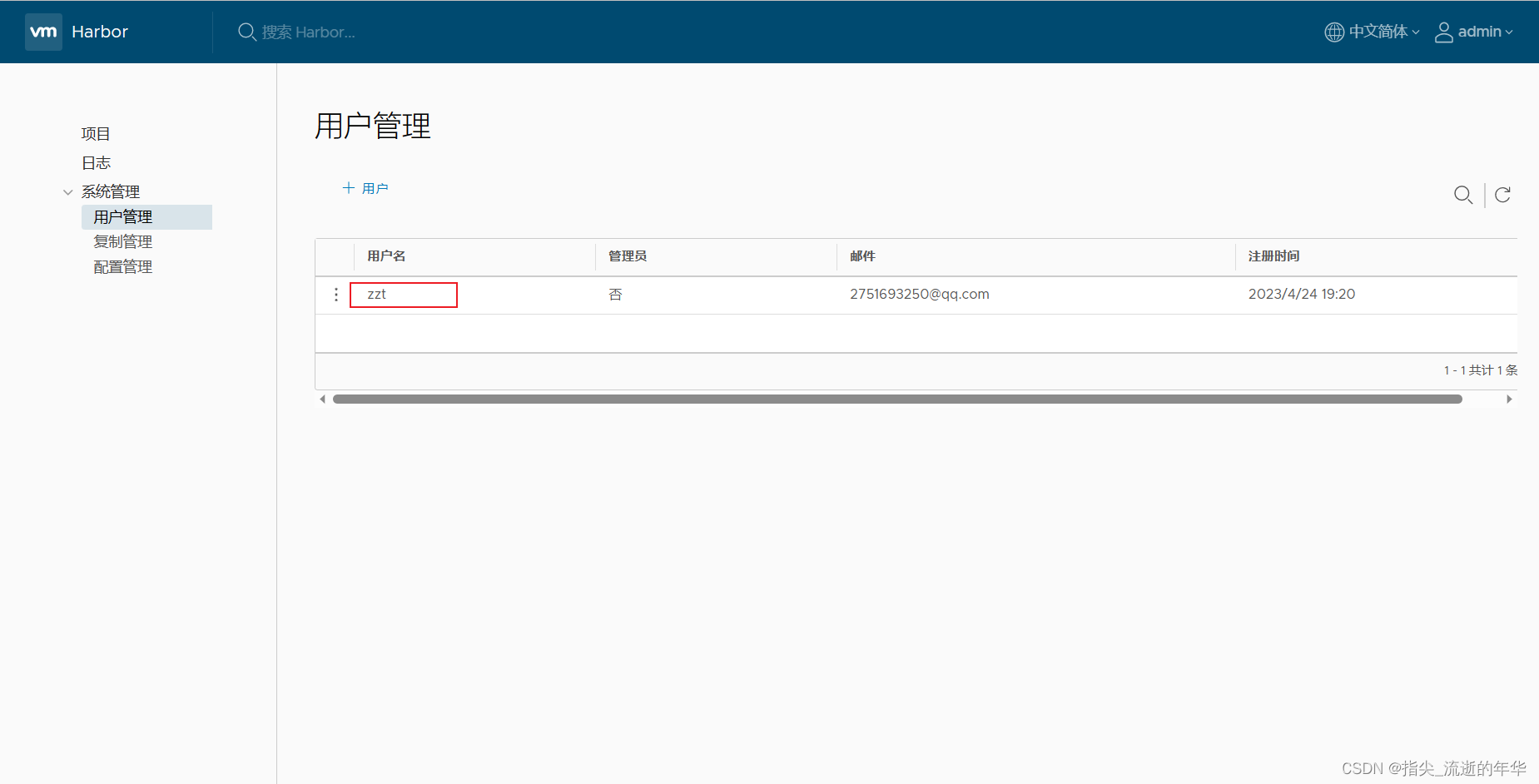Select 用户管理 in the sidebar
1539x784 pixels.
click(x=146, y=217)
